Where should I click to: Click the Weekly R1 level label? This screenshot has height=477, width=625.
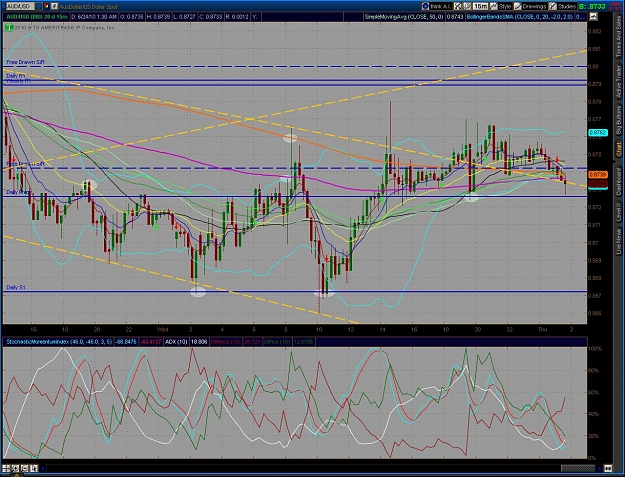point(18,81)
